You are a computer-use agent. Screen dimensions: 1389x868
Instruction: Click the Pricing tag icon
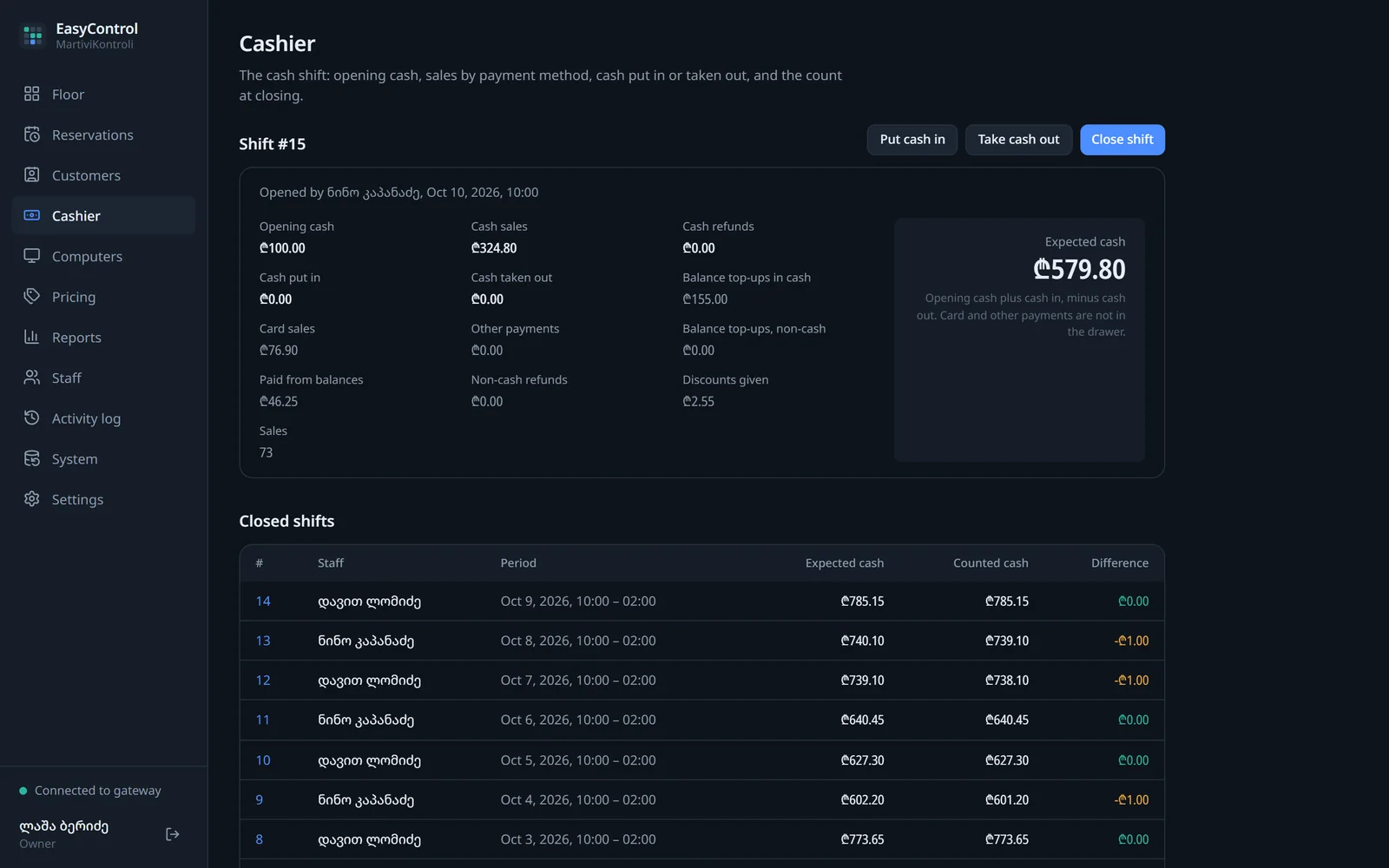pos(32,296)
